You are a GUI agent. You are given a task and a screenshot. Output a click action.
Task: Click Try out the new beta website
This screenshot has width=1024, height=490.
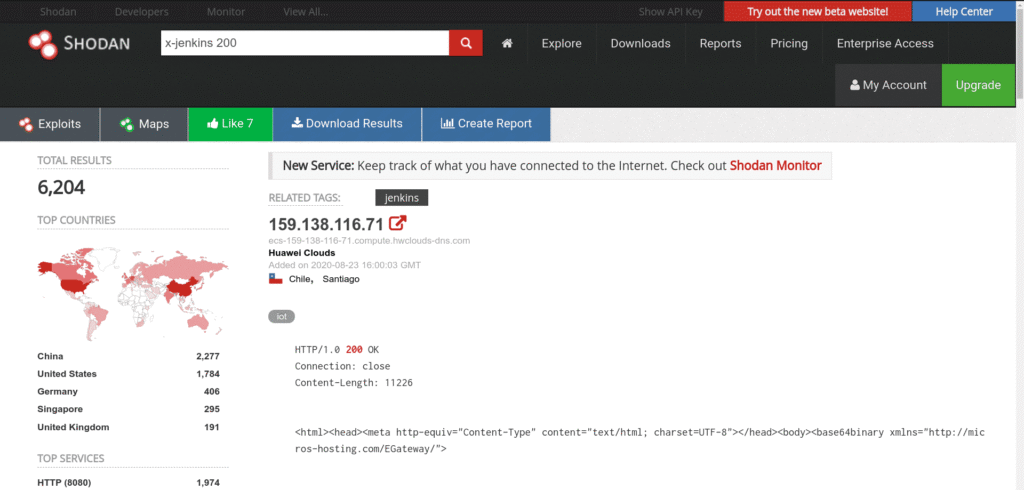coord(818,12)
